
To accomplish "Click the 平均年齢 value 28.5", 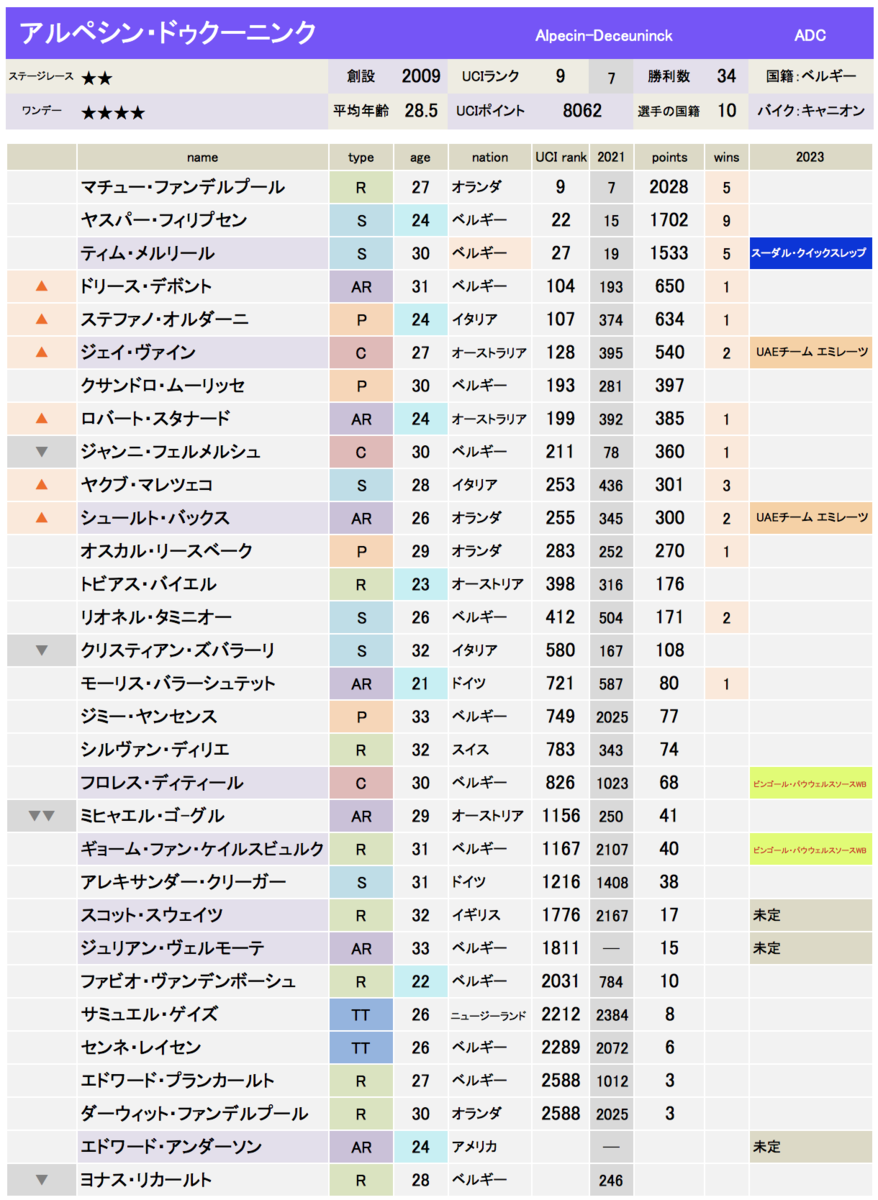I will (421, 111).
